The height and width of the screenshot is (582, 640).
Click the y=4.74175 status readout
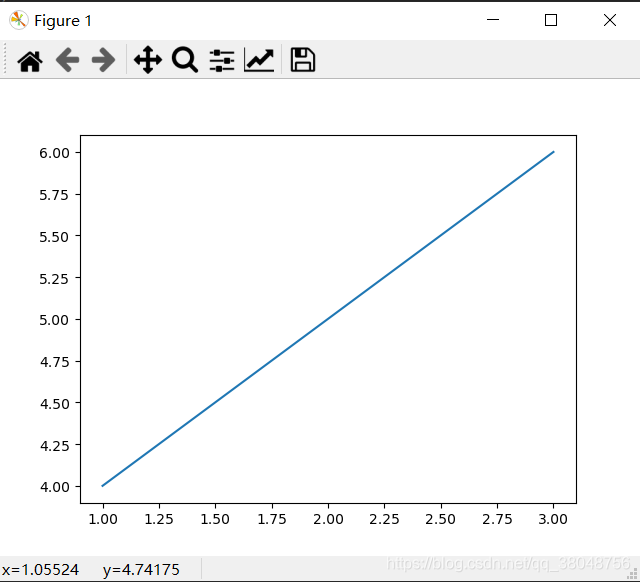(x=141, y=570)
